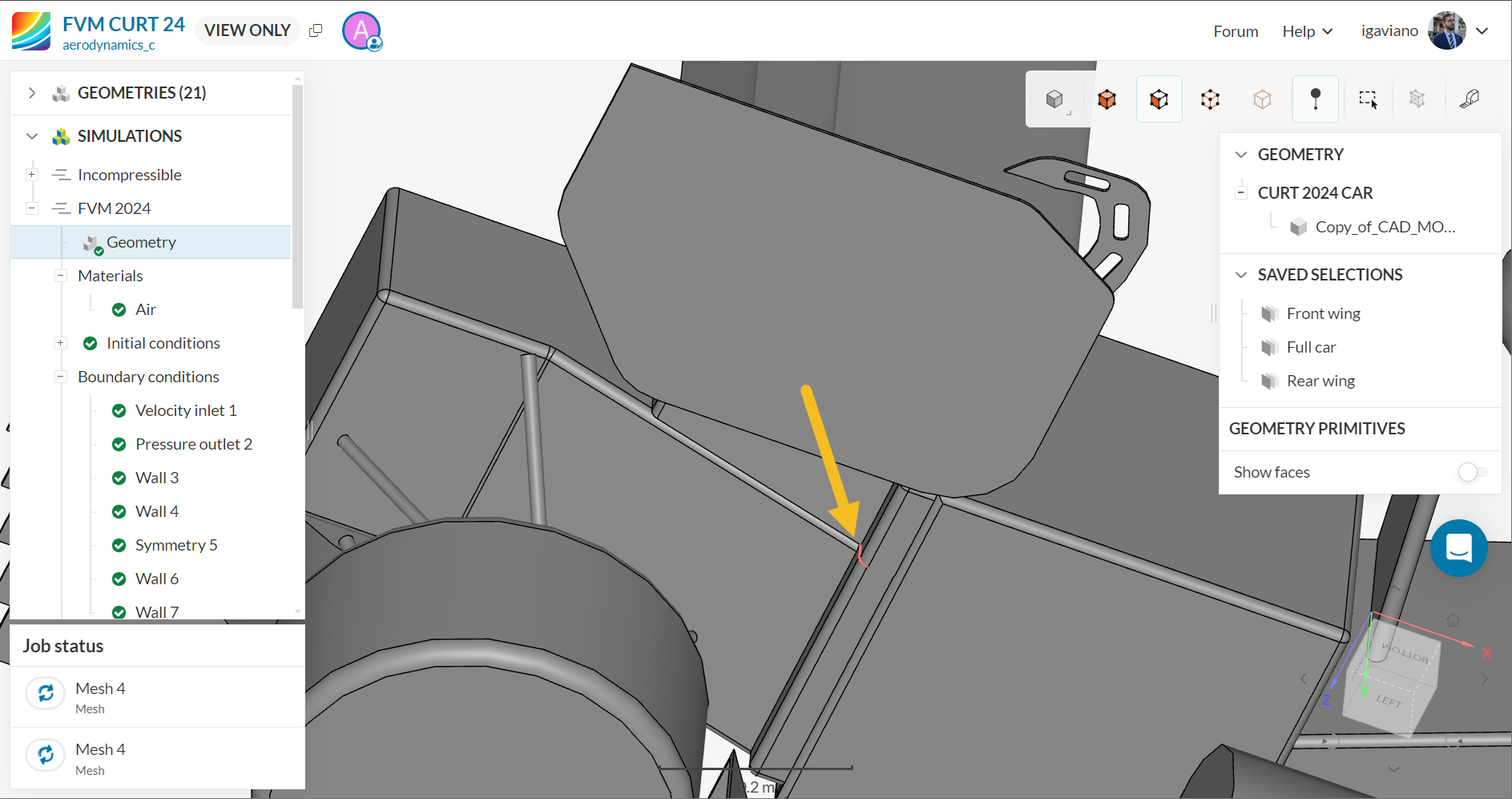Screen dimensions: 1512x799
Task: Open the Forum link
Action: [x=1236, y=31]
